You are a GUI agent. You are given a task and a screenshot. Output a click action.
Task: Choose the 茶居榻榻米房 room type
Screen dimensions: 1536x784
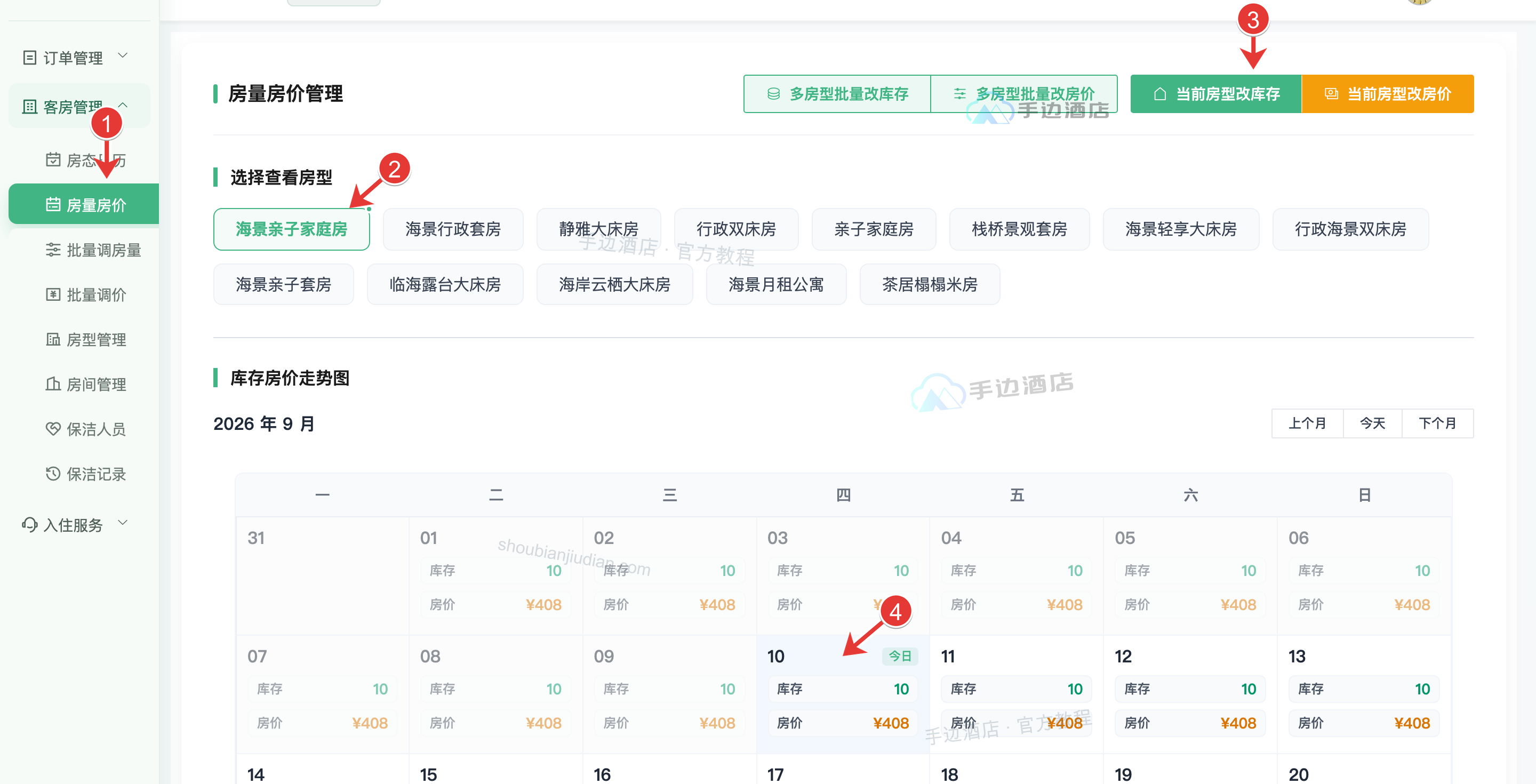[930, 284]
